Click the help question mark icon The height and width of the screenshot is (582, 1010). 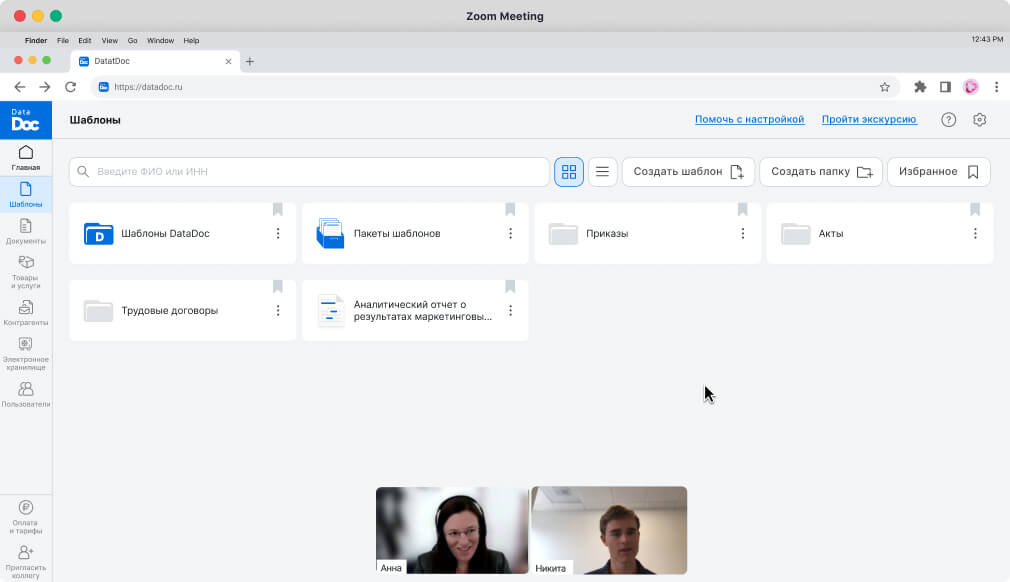(x=949, y=120)
